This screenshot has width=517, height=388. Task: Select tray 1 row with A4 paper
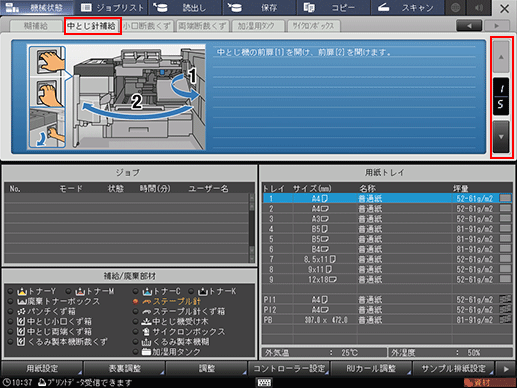pos(387,199)
